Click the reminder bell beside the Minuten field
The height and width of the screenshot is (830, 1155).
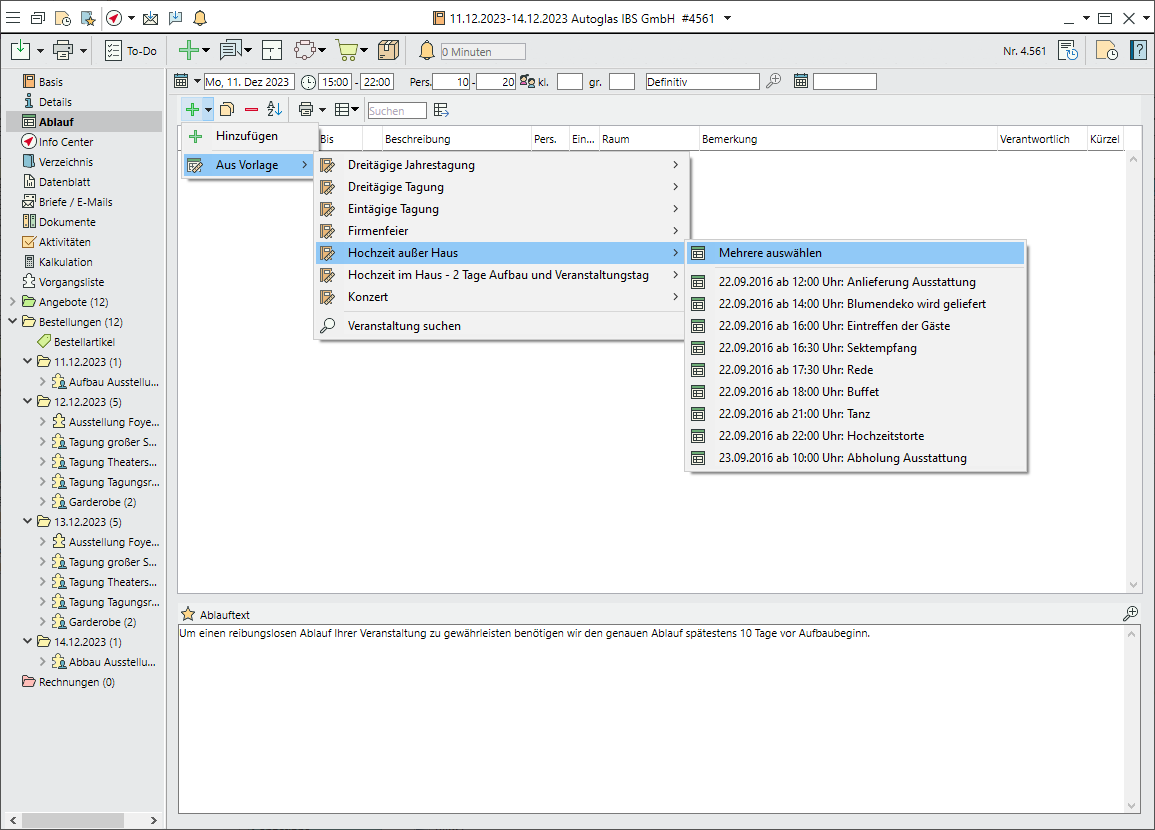(427, 51)
